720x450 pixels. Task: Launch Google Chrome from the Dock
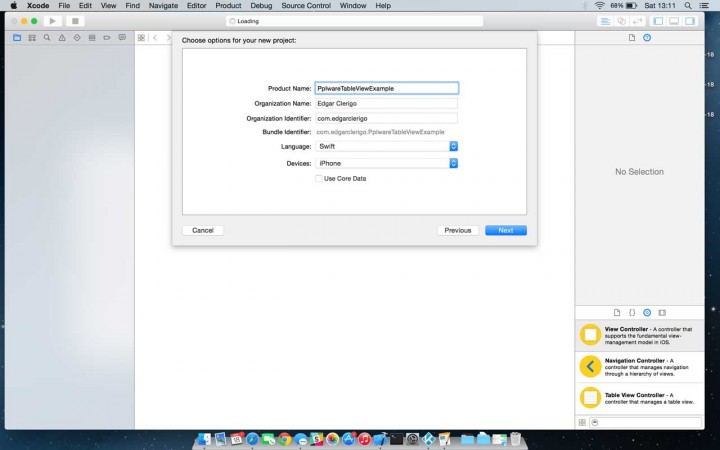click(x=284, y=439)
